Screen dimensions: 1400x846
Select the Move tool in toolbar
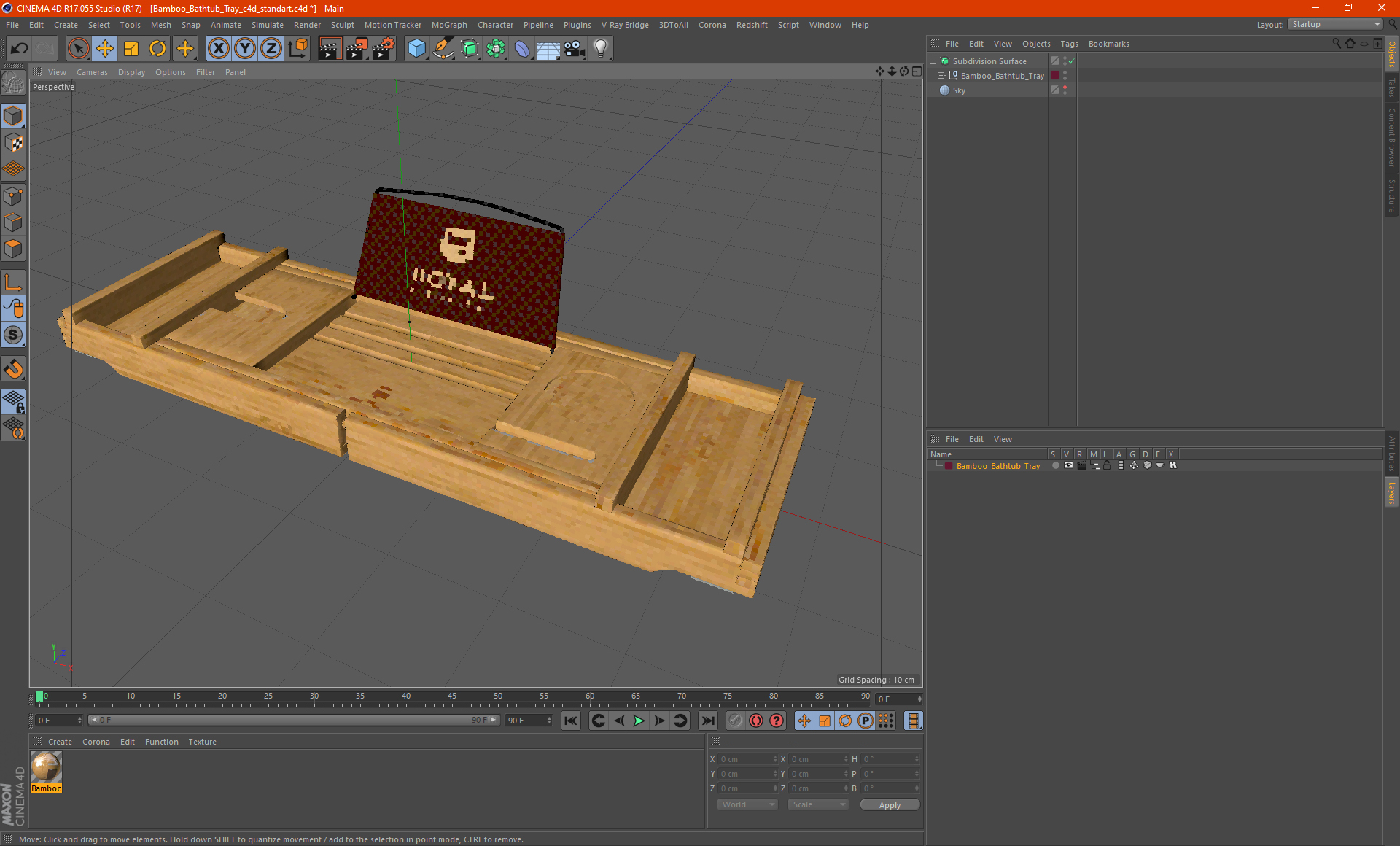coord(105,49)
